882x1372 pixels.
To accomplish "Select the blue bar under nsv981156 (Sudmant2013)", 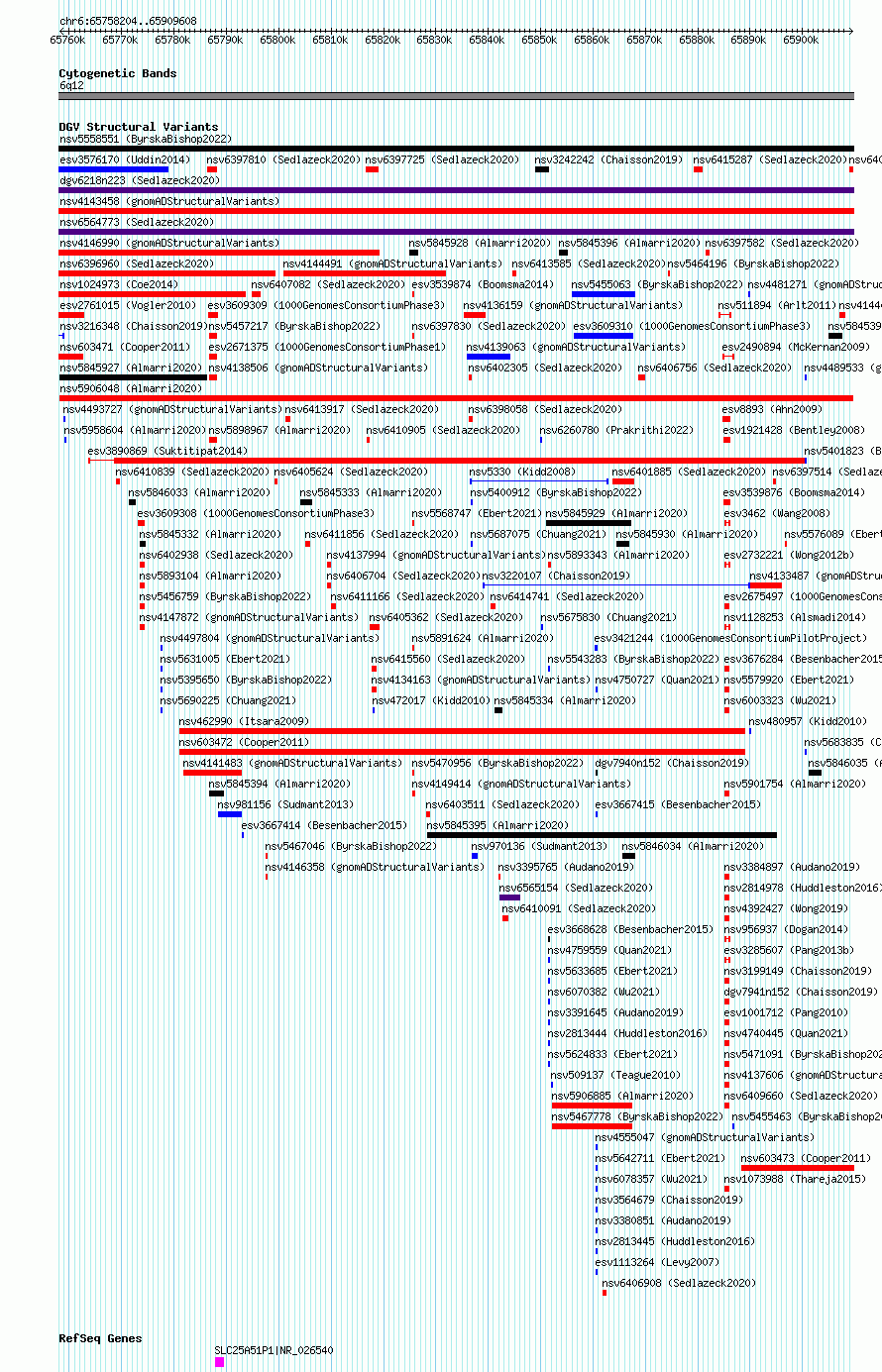I will point(230,814).
